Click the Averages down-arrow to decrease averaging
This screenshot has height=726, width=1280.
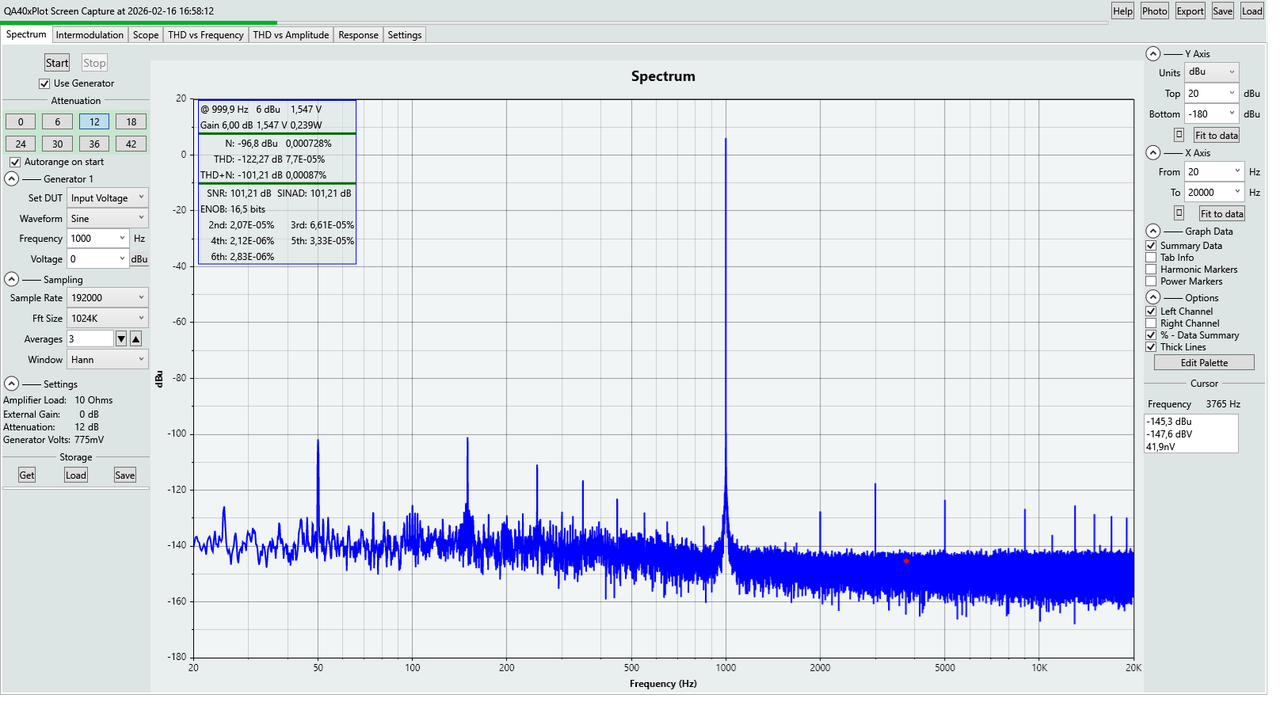pos(121,338)
